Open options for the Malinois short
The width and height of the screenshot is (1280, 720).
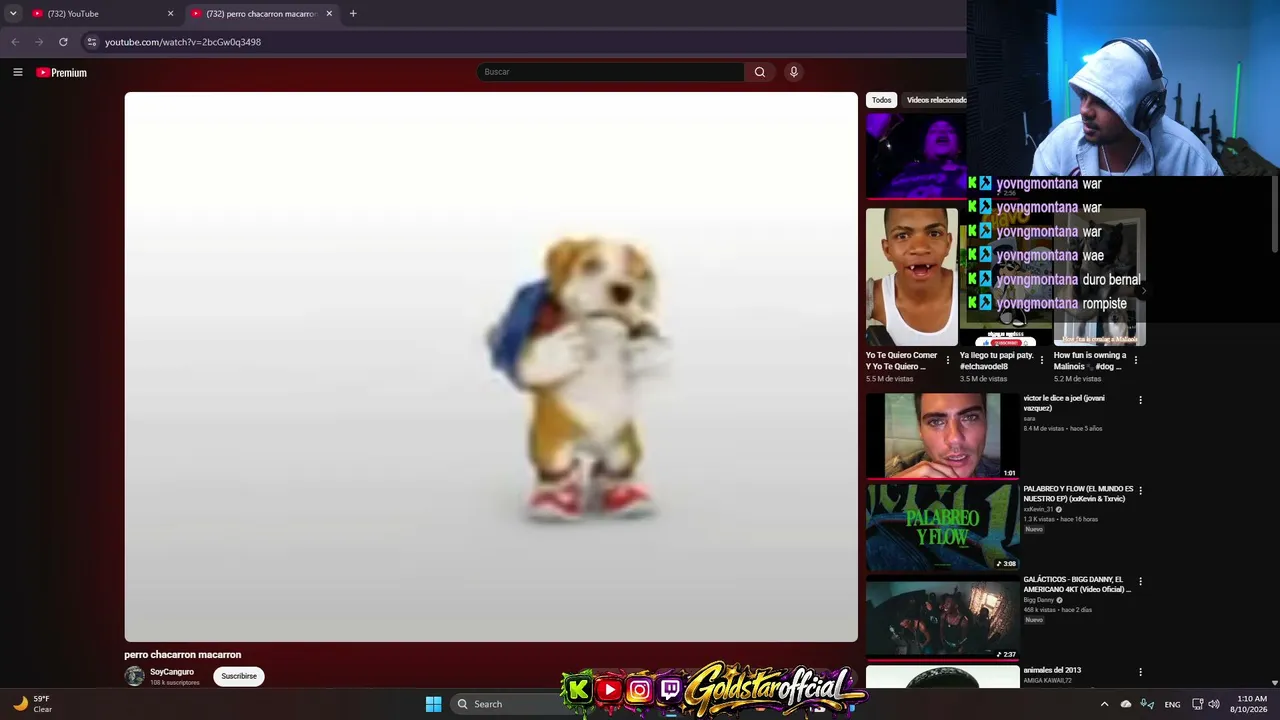coord(1136,360)
